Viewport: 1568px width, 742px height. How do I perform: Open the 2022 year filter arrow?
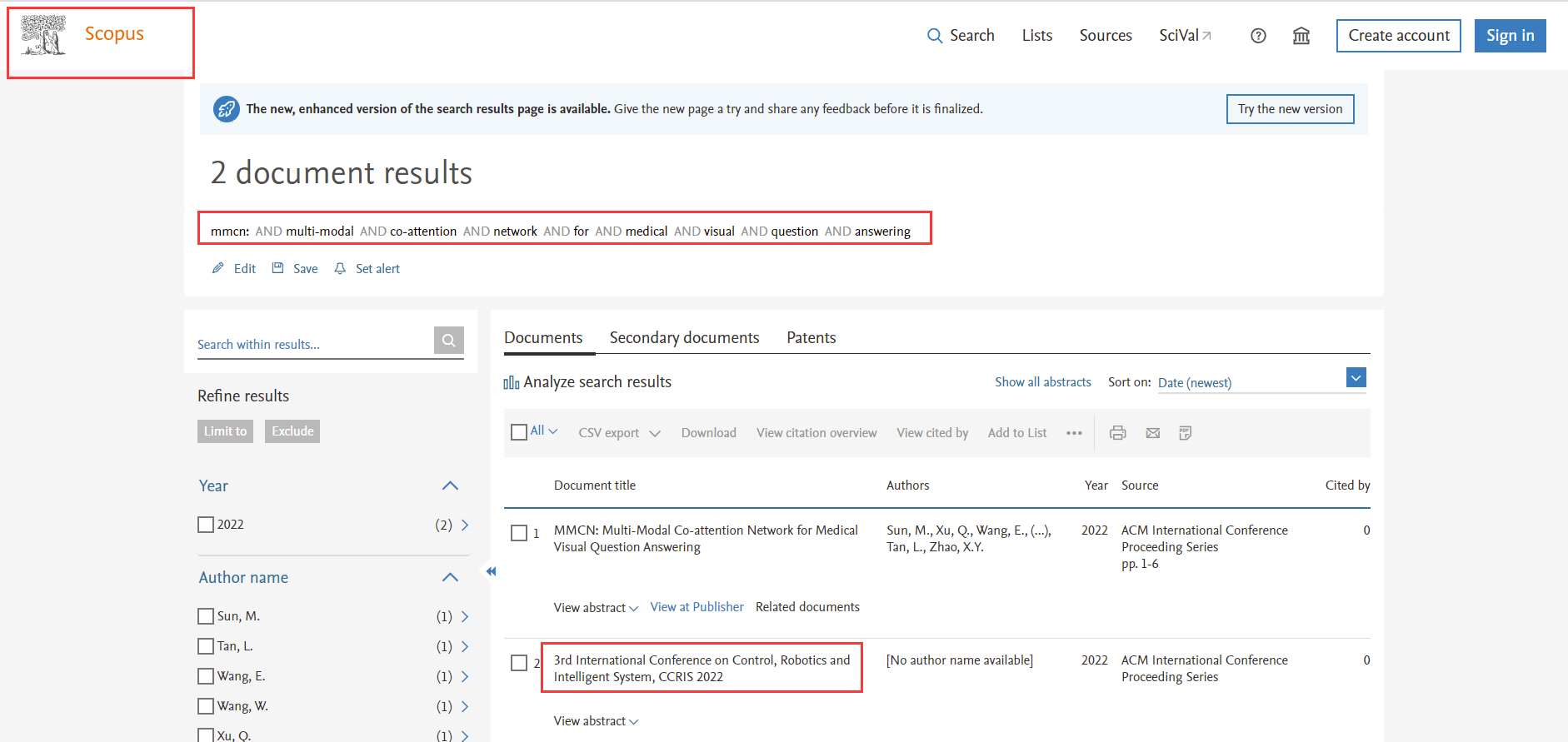point(465,525)
